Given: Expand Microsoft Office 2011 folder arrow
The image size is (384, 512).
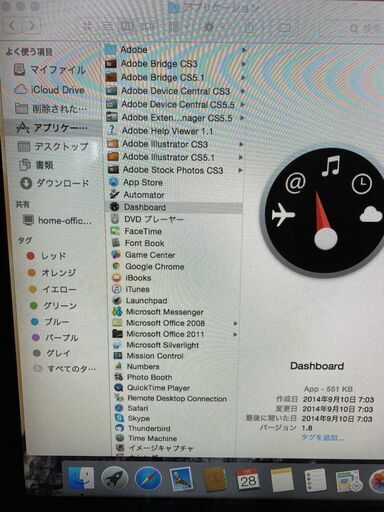Looking at the screenshot, I should coord(236,334).
